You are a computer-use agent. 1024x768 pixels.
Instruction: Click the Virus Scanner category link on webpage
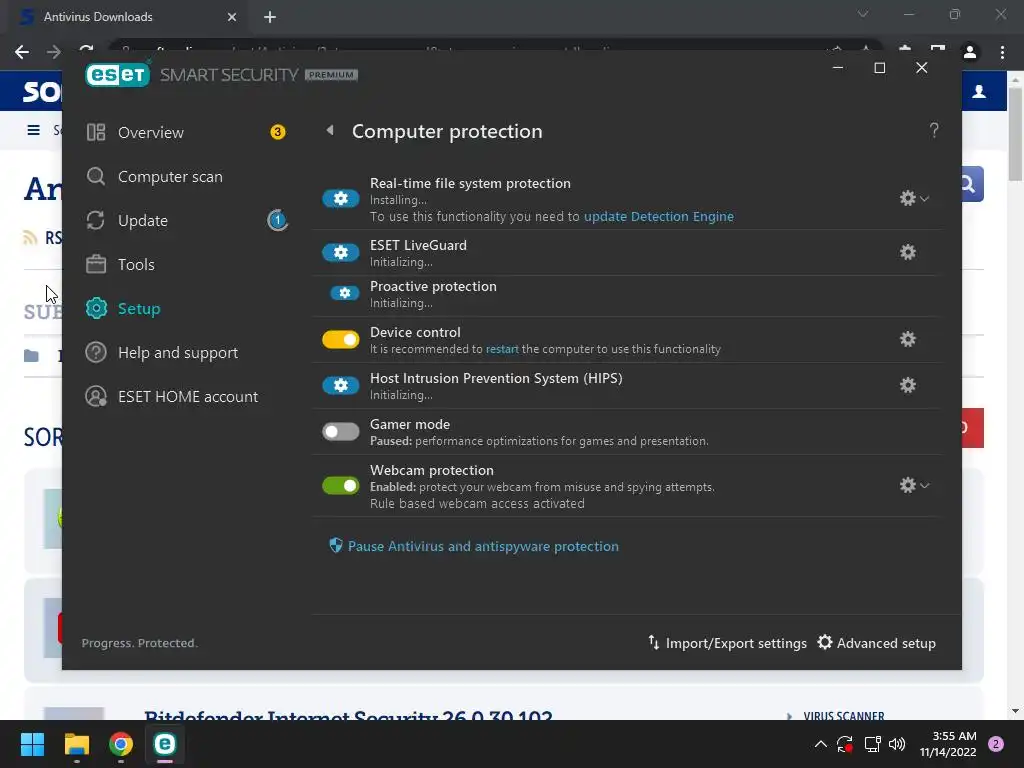[x=844, y=715]
